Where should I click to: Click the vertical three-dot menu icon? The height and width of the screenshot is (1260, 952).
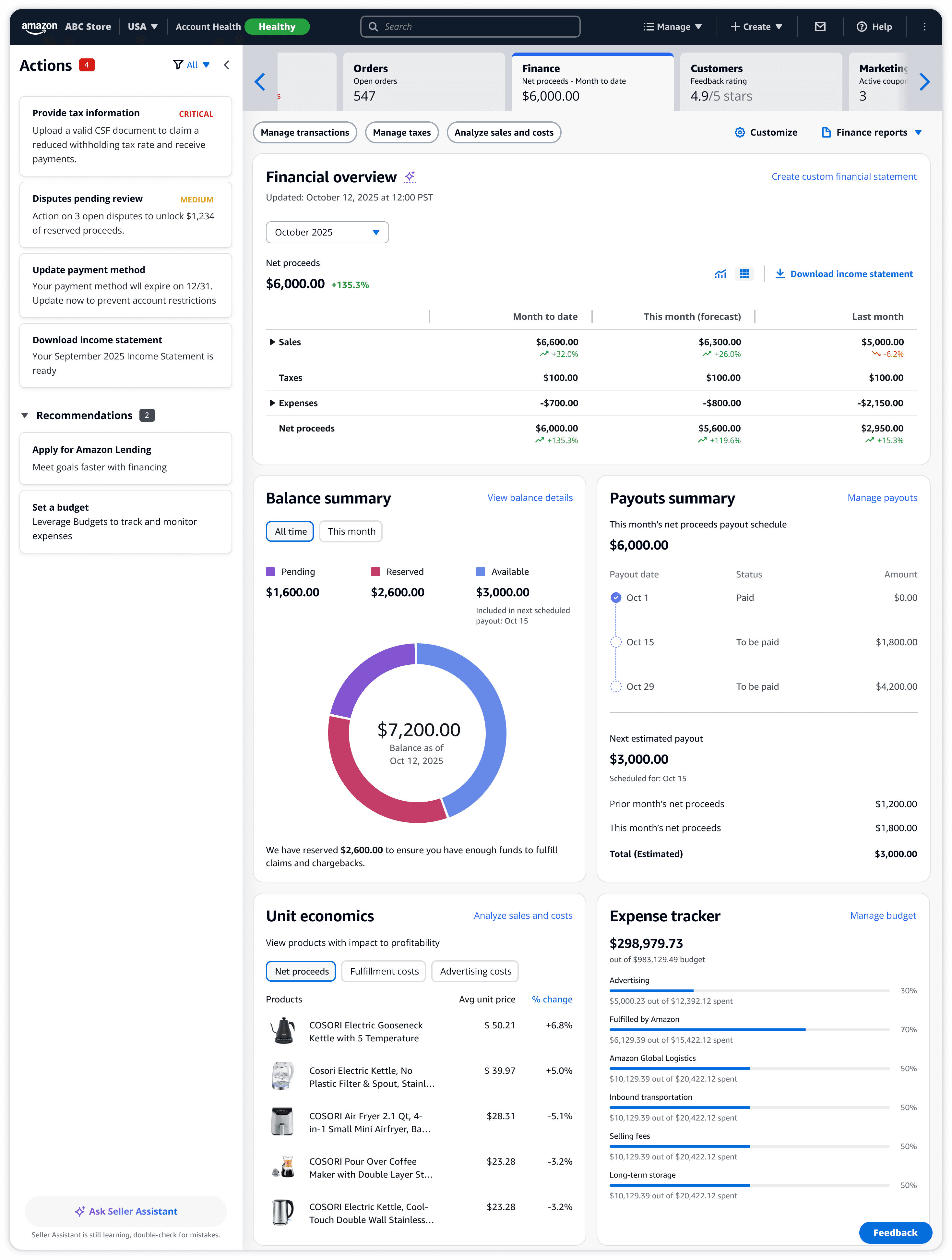(924, 27)
